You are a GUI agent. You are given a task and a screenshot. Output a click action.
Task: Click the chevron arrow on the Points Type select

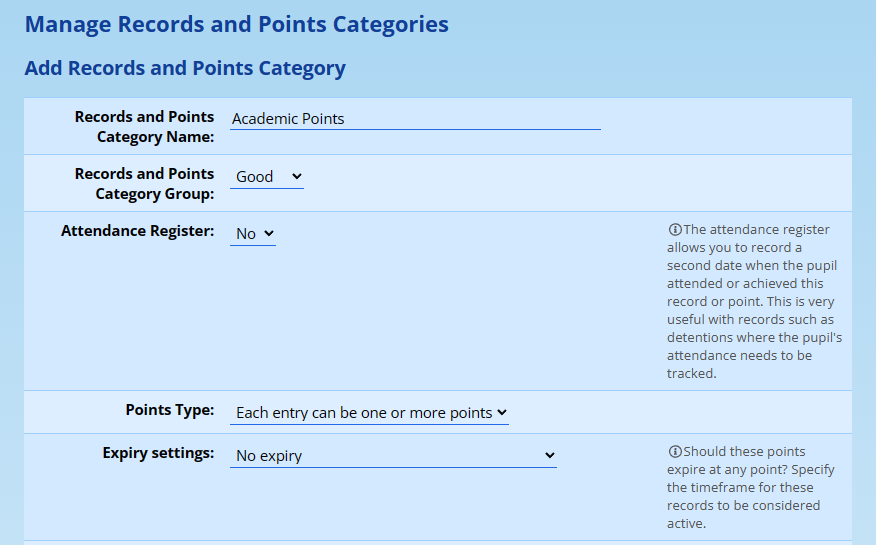pos(502,413)
